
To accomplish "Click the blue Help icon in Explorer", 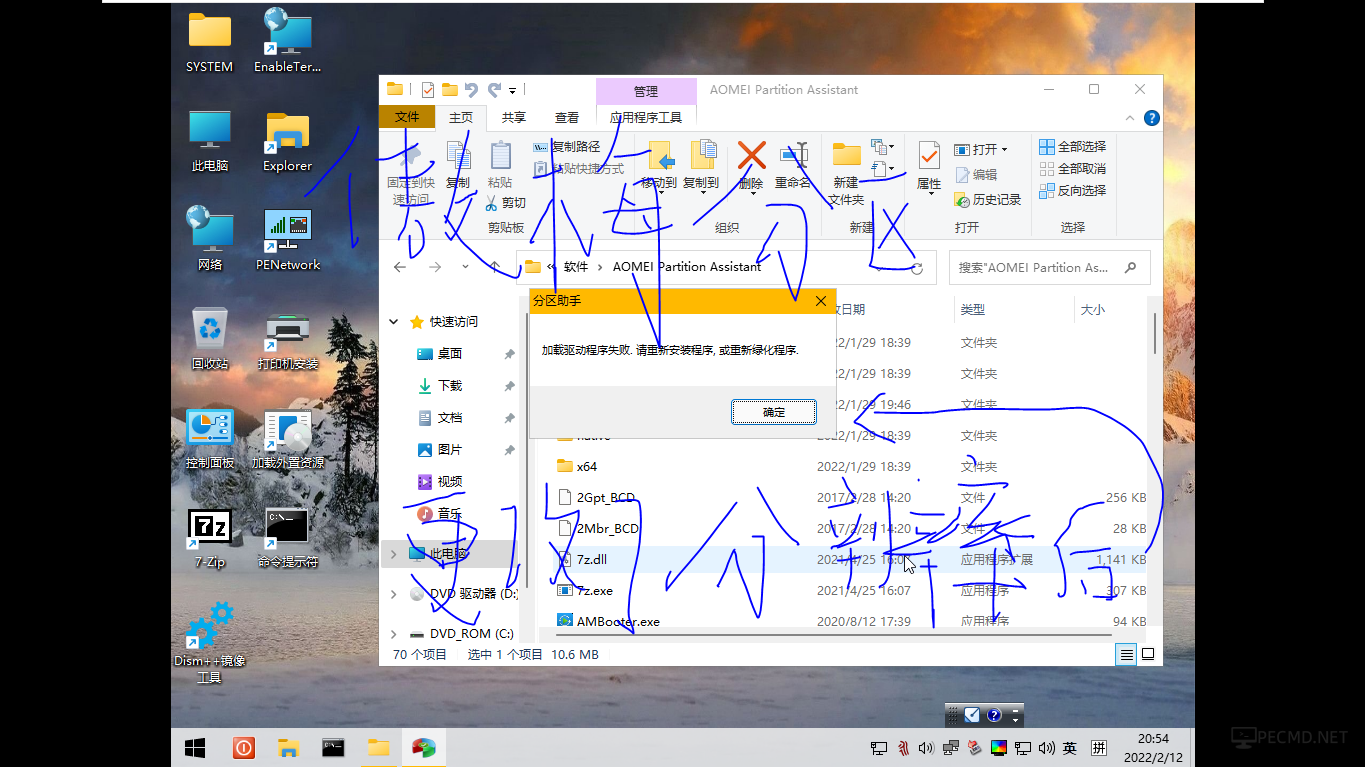I will (x=1151, y=118).
